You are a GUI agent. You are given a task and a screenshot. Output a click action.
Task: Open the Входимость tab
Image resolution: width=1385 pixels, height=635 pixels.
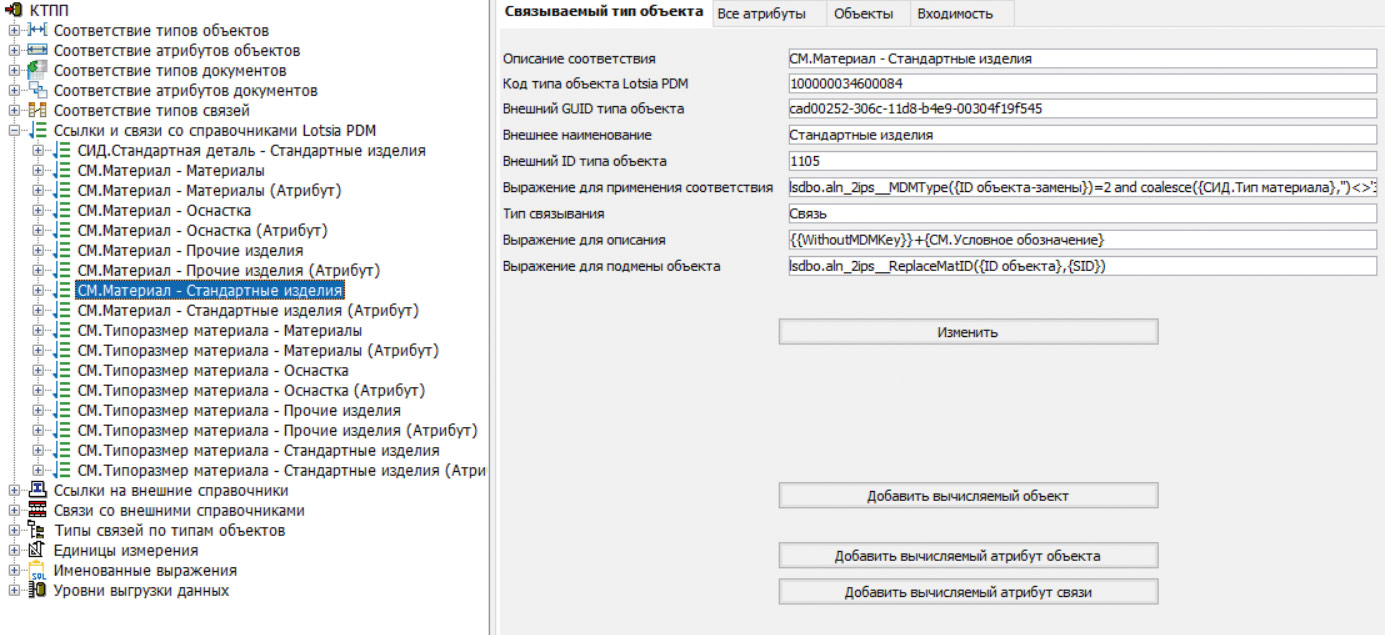pos(955,14)
